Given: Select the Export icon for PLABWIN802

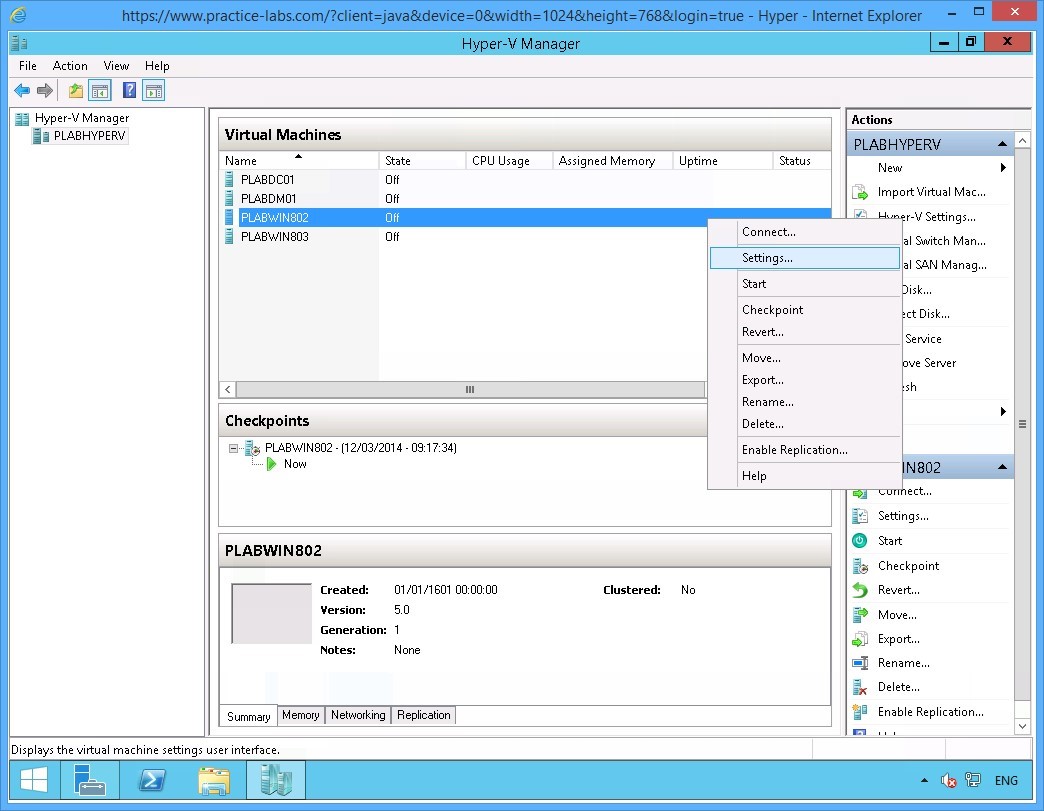Looking at the screenshot, I should [x=862, y=638].
